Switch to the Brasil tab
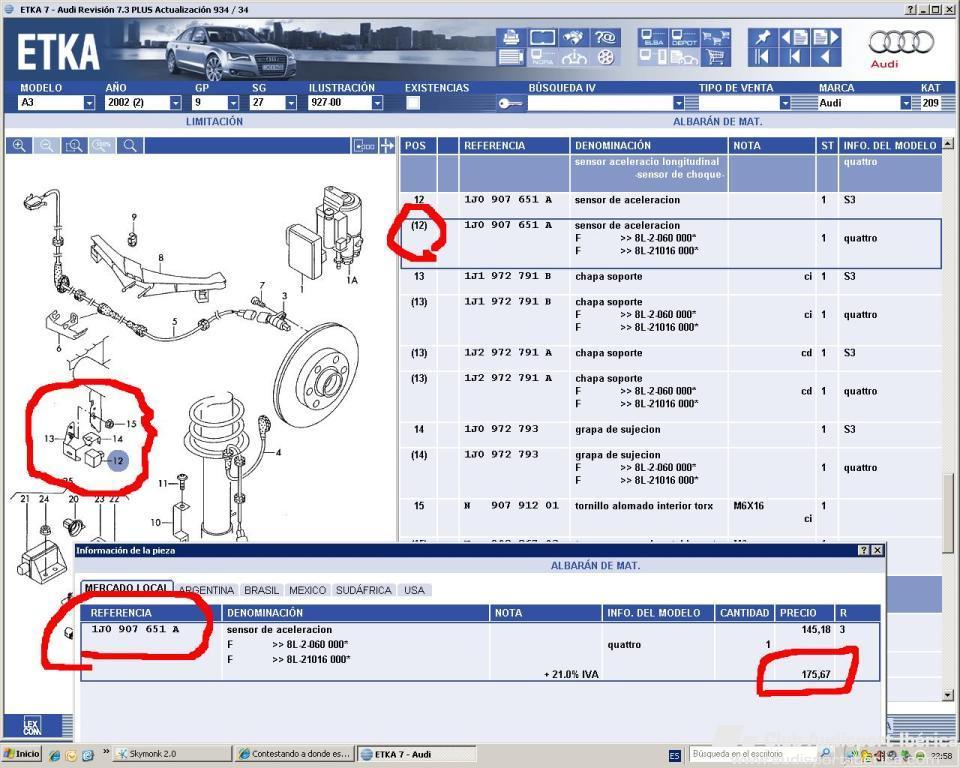 point(261,590)
